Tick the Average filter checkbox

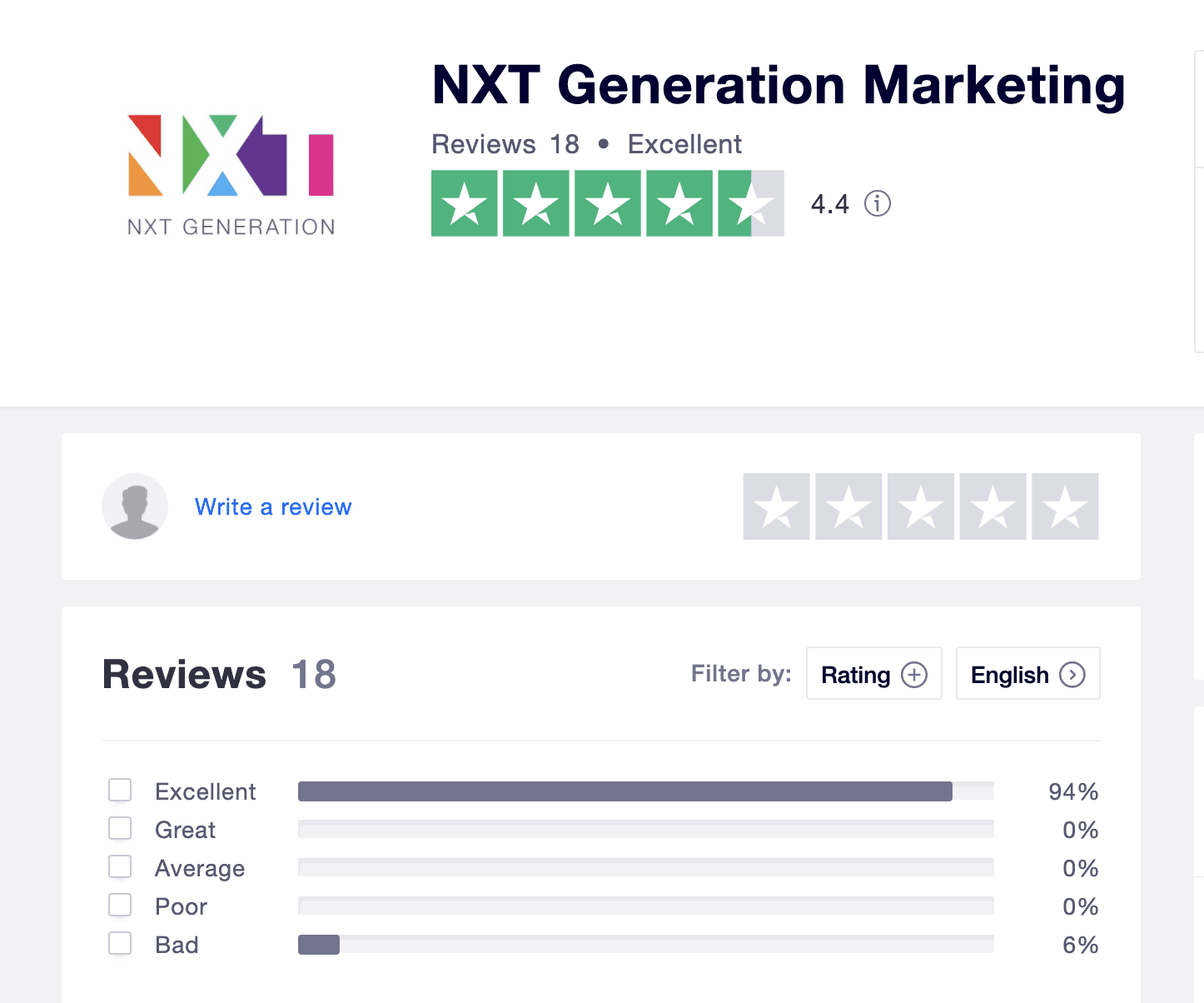coord(120,866)
